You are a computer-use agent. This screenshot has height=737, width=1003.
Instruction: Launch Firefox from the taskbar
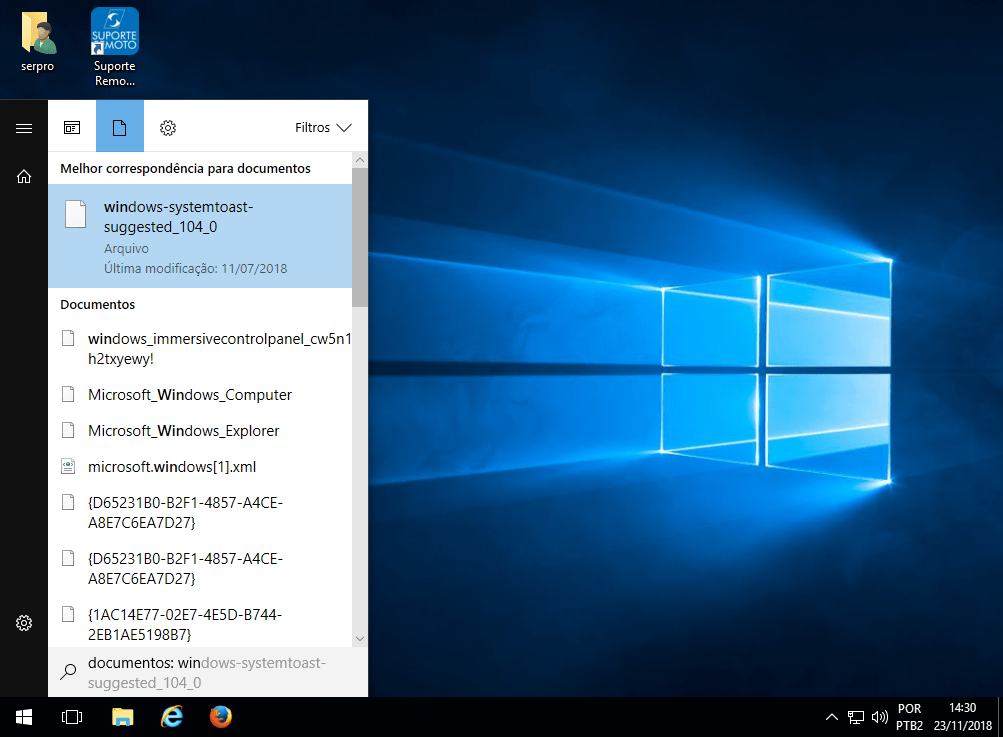tap(220, 717)
